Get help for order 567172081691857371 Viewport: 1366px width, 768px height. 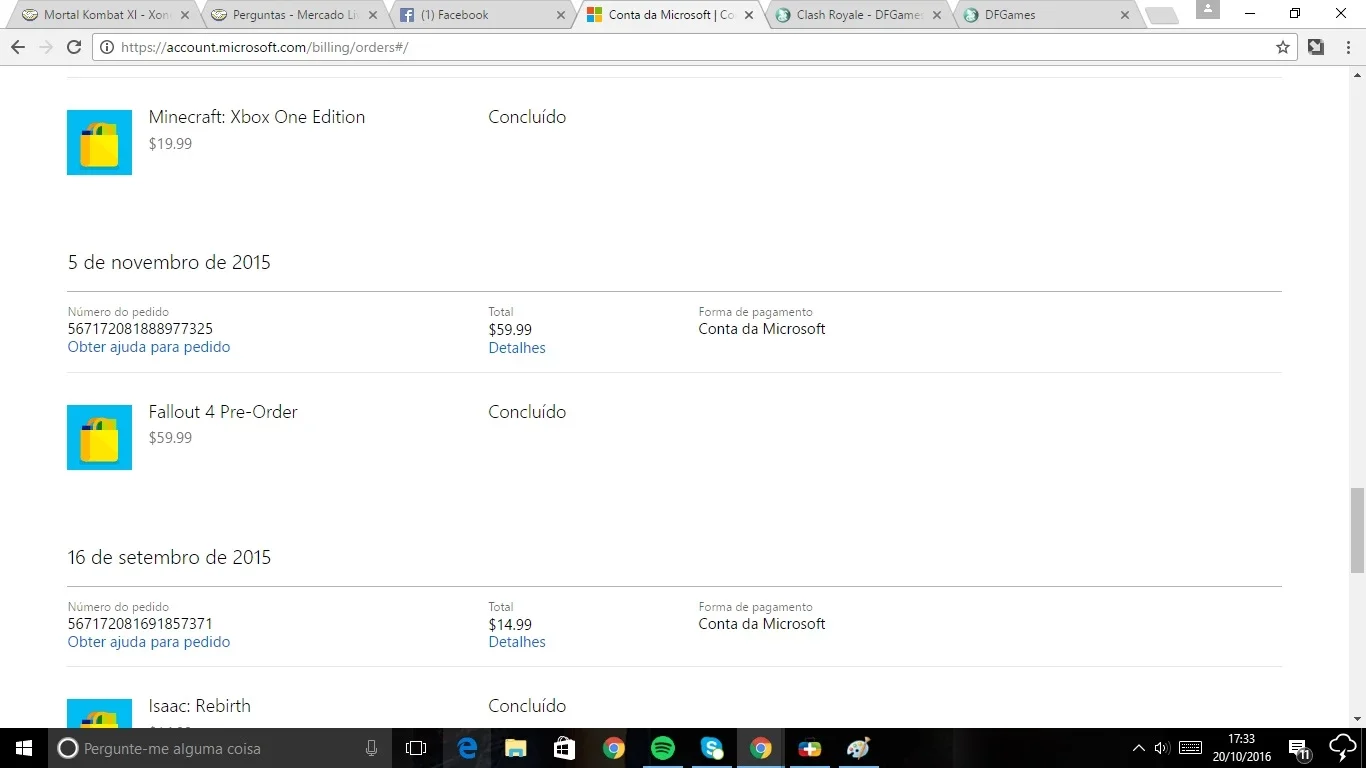[149, 642]
